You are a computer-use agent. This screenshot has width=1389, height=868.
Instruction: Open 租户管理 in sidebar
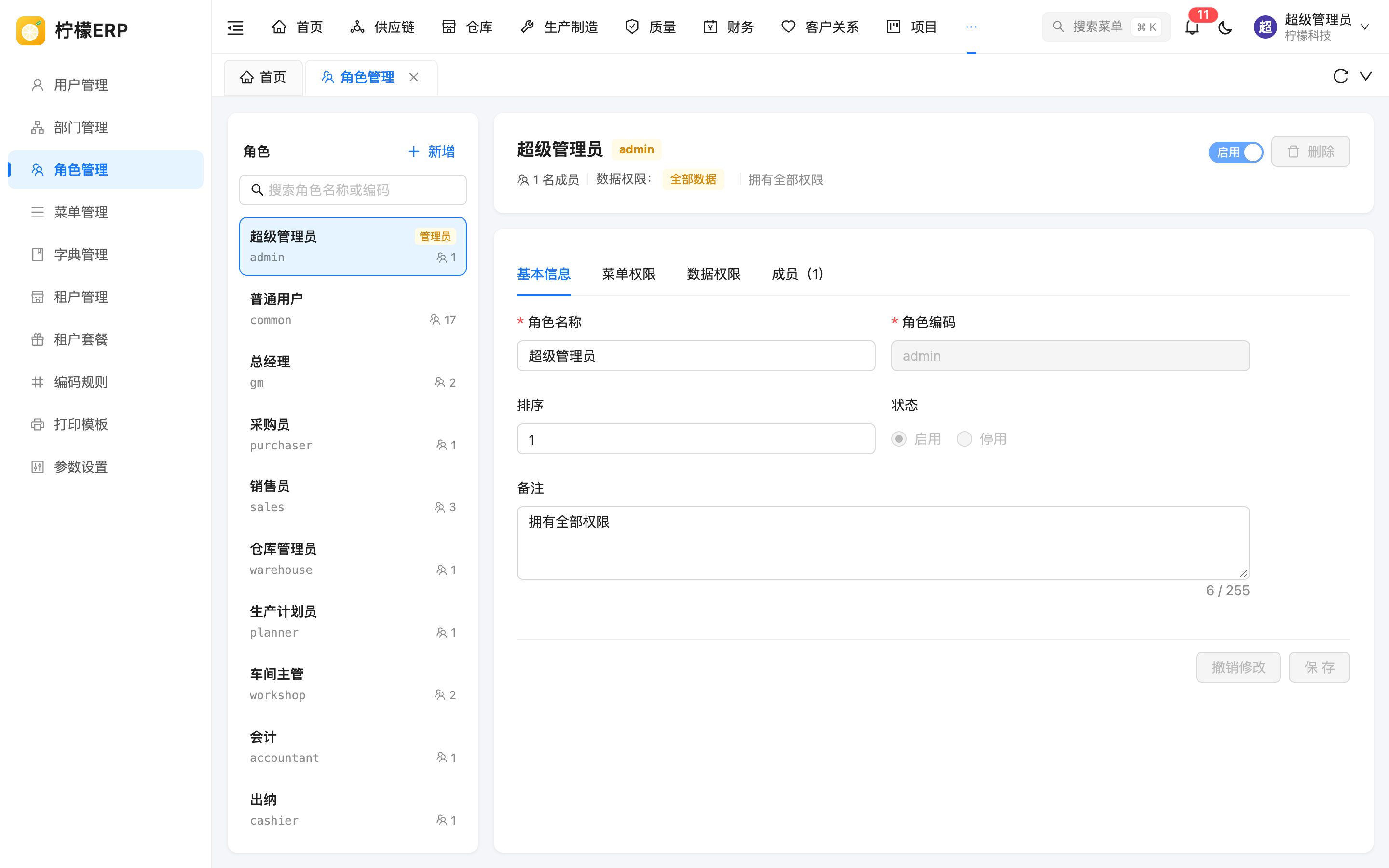click(106, 298)
